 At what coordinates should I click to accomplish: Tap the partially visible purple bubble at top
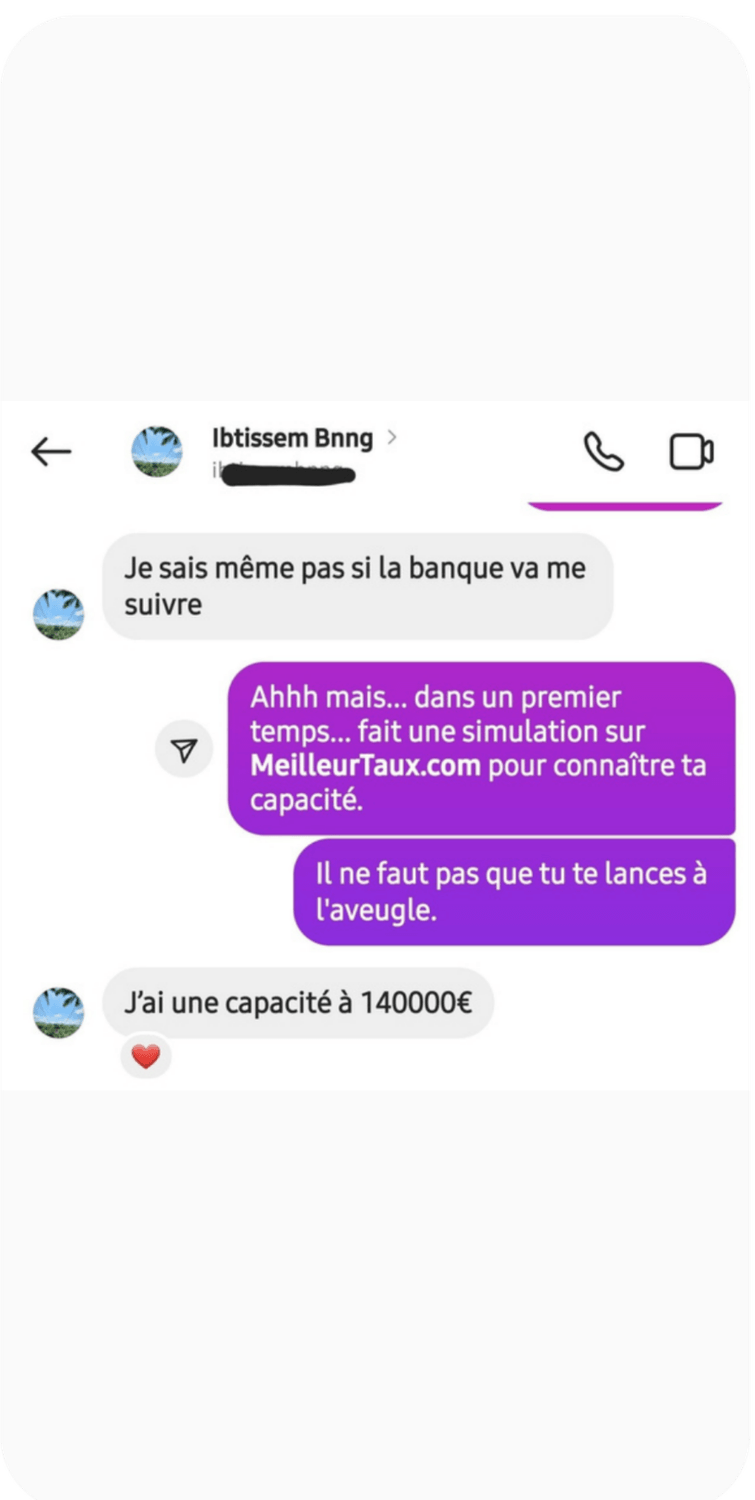tap(624, 505)
